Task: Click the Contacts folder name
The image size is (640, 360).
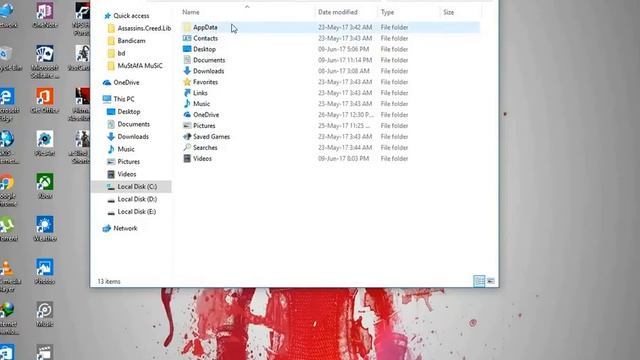Action: point(205,38)
